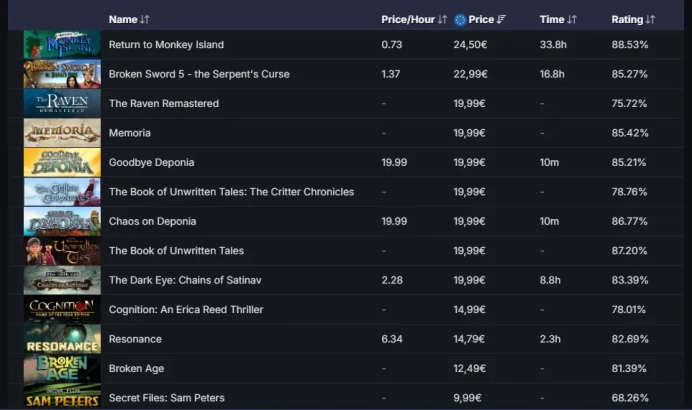692x410 pixels.
Task: Open Goodbye Deponia cover thumbnail
Action: tap(62, 162)
